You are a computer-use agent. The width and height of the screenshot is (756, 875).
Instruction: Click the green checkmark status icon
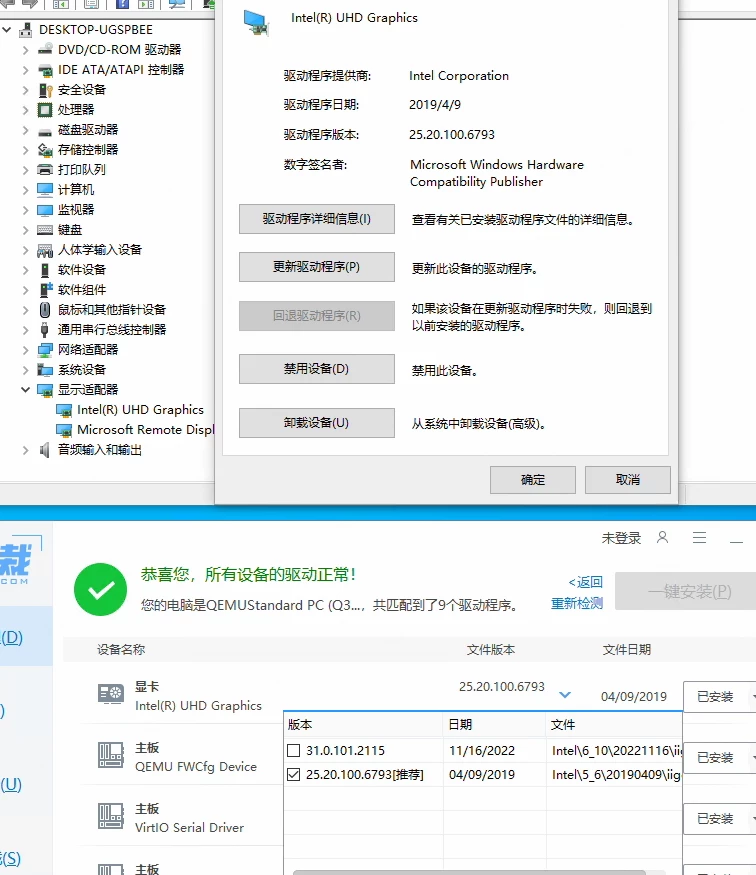click(100, 589)
